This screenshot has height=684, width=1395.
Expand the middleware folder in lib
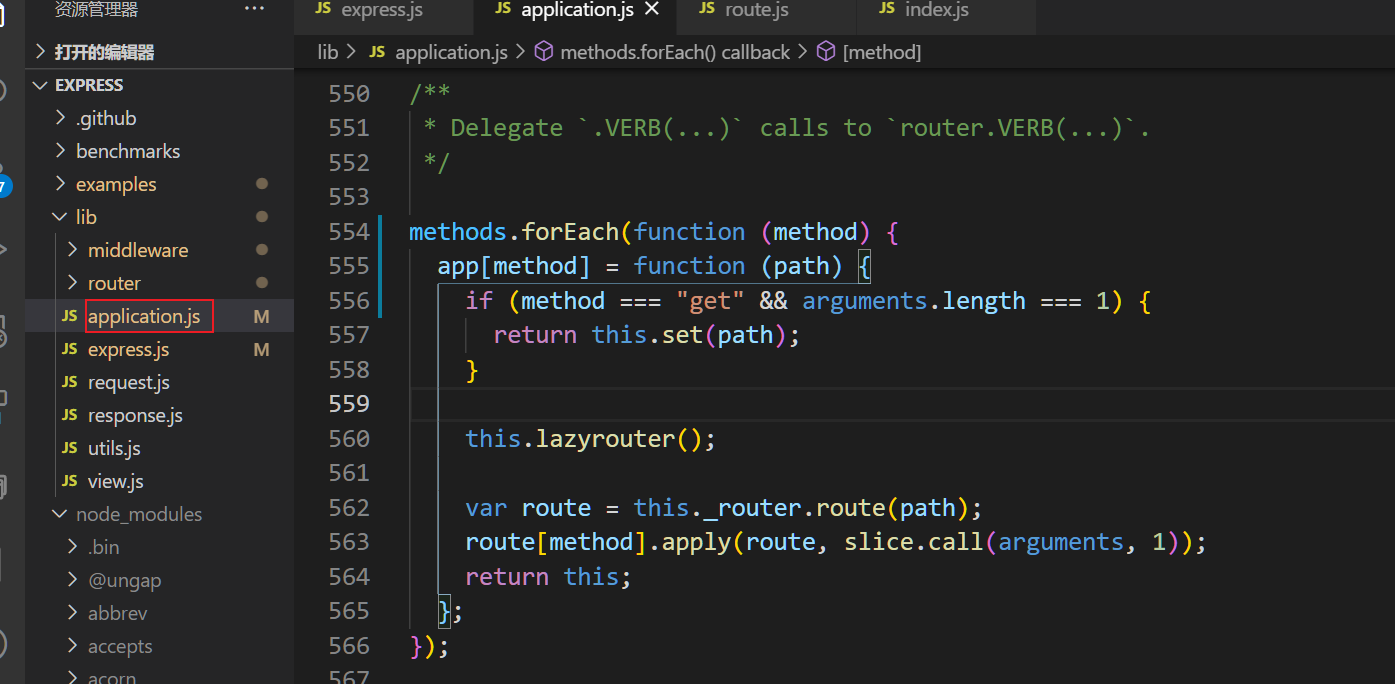(137, 250)
